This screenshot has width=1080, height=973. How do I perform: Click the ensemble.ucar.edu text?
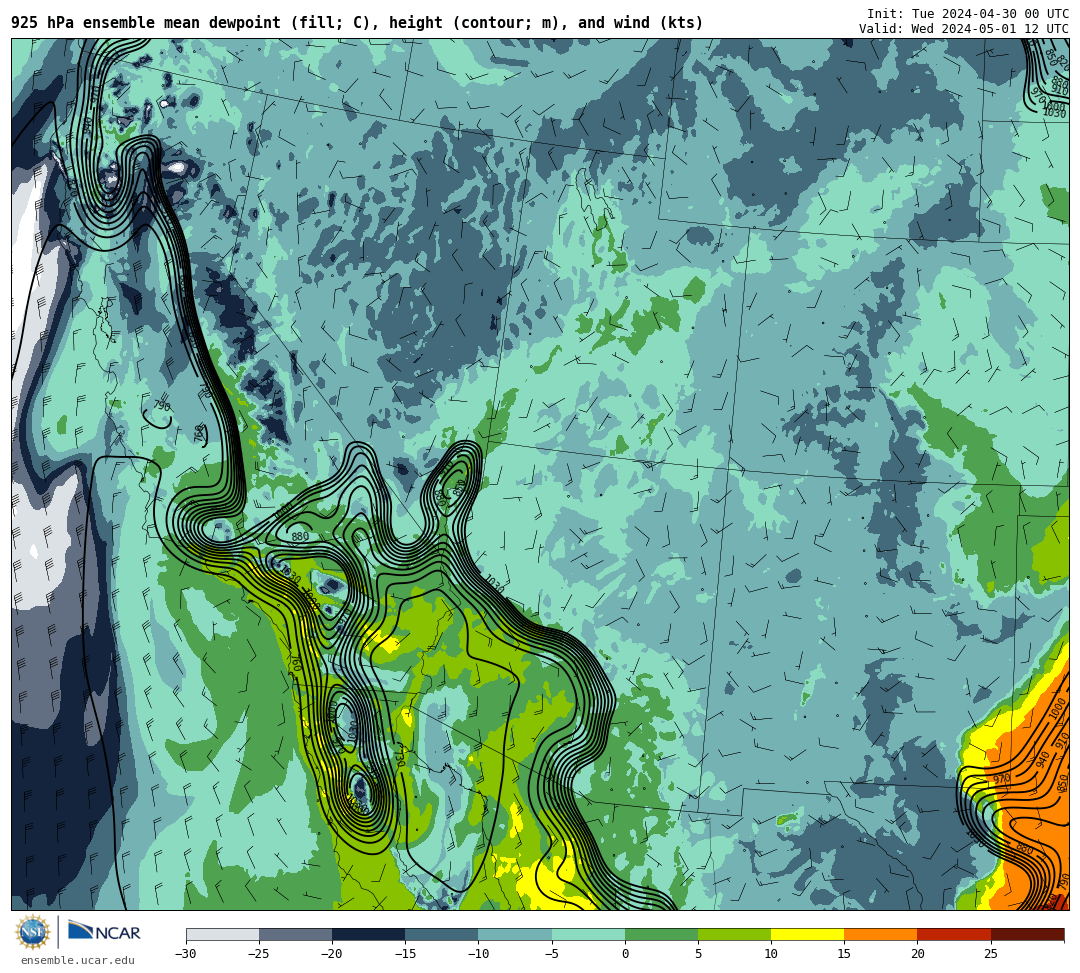[78, 960]
